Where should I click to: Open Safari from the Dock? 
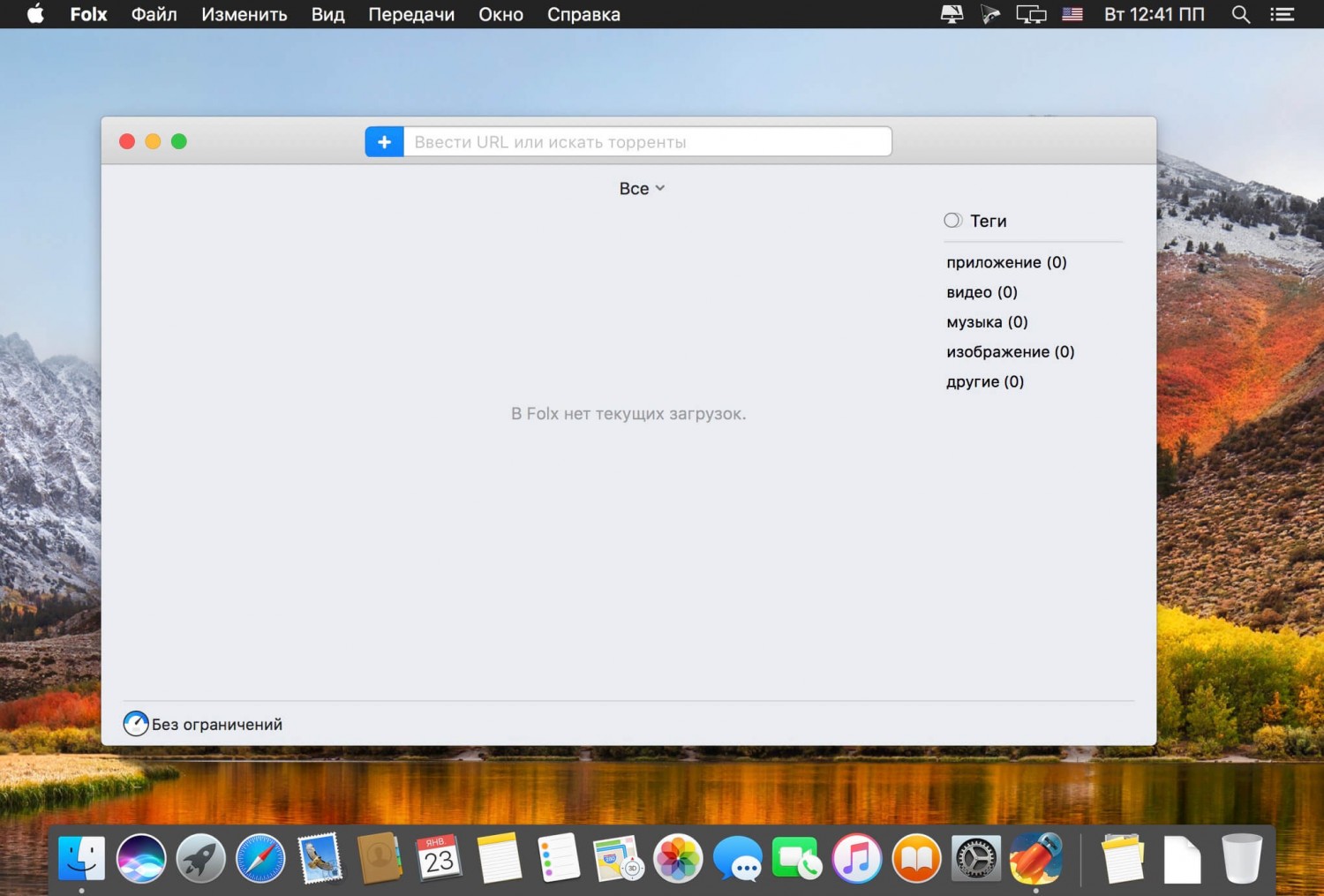(x=260, y=858)
